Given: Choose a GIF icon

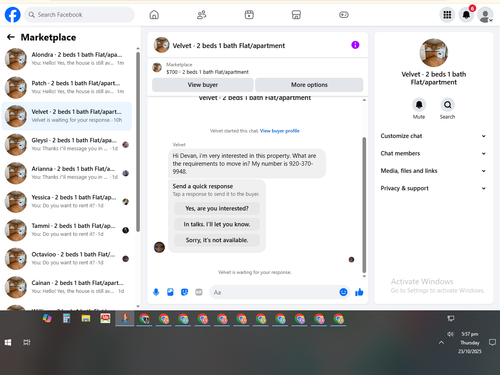Looking at the screenshot, I should pyautogui.click(x=199, y=292).
